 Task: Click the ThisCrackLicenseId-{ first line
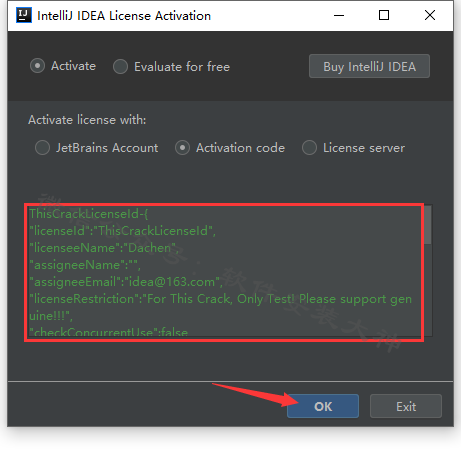point(89,214)
